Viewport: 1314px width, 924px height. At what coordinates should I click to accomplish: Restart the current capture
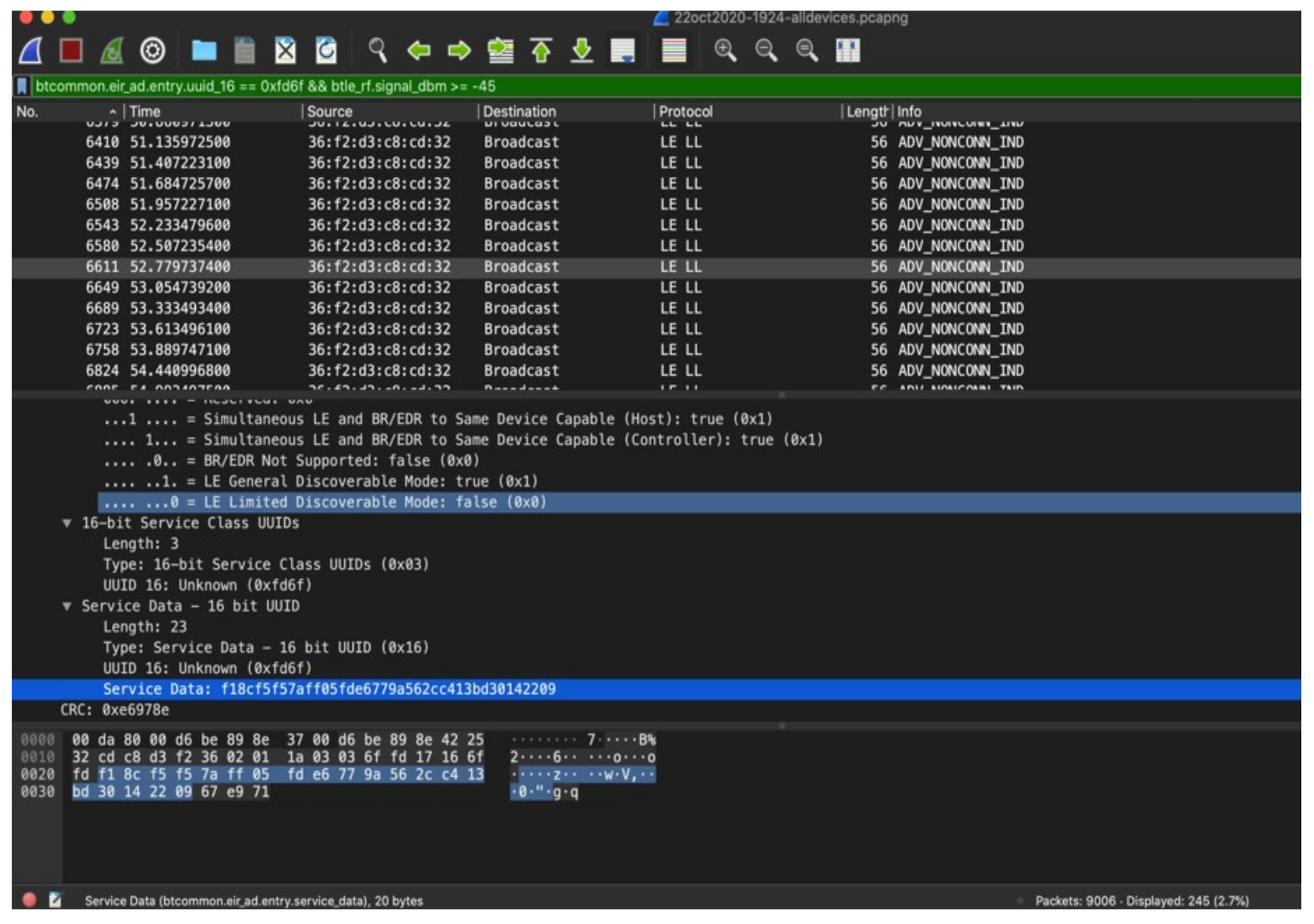[x=112, y=51]
